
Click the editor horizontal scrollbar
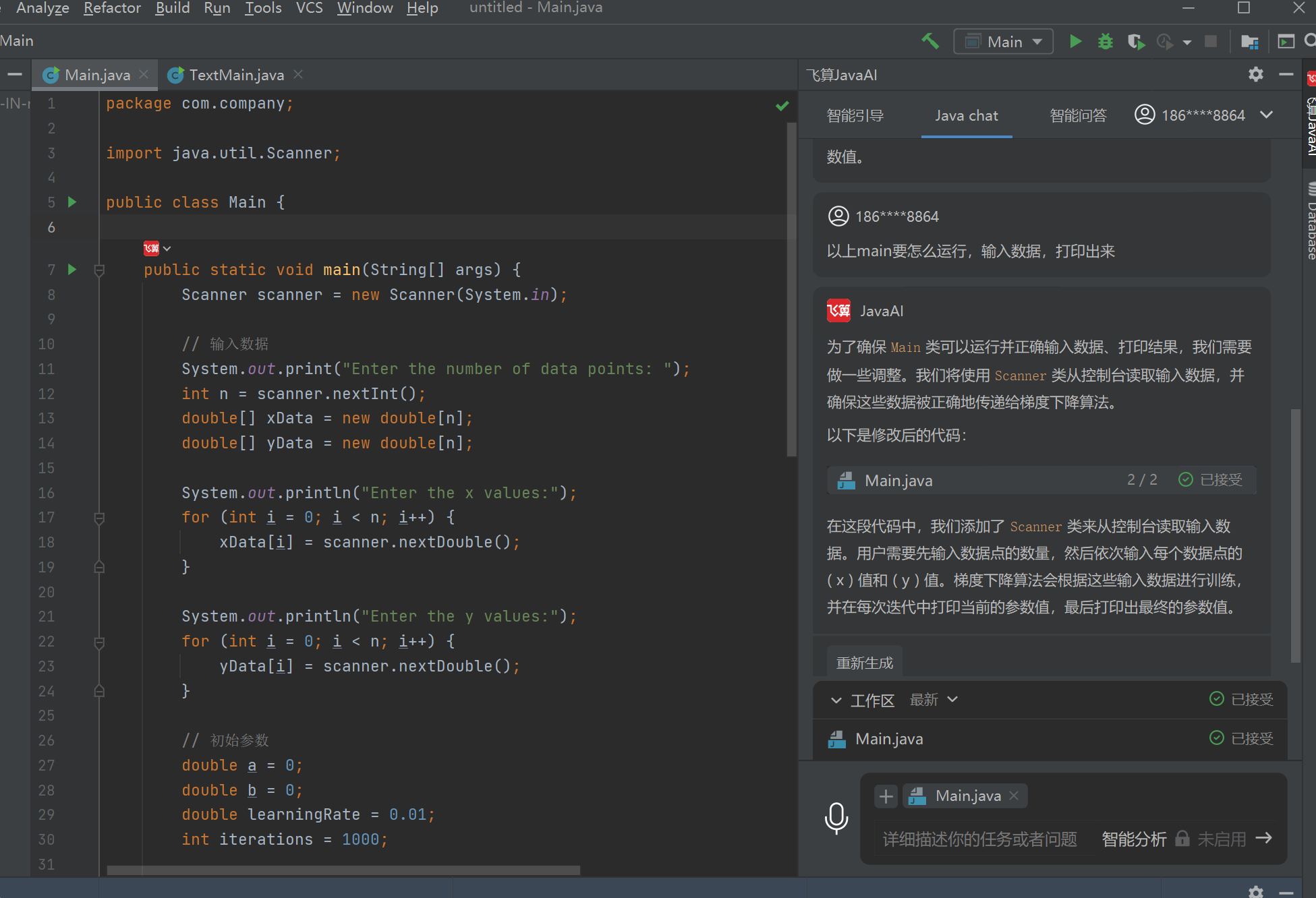(x=343, y=870)
